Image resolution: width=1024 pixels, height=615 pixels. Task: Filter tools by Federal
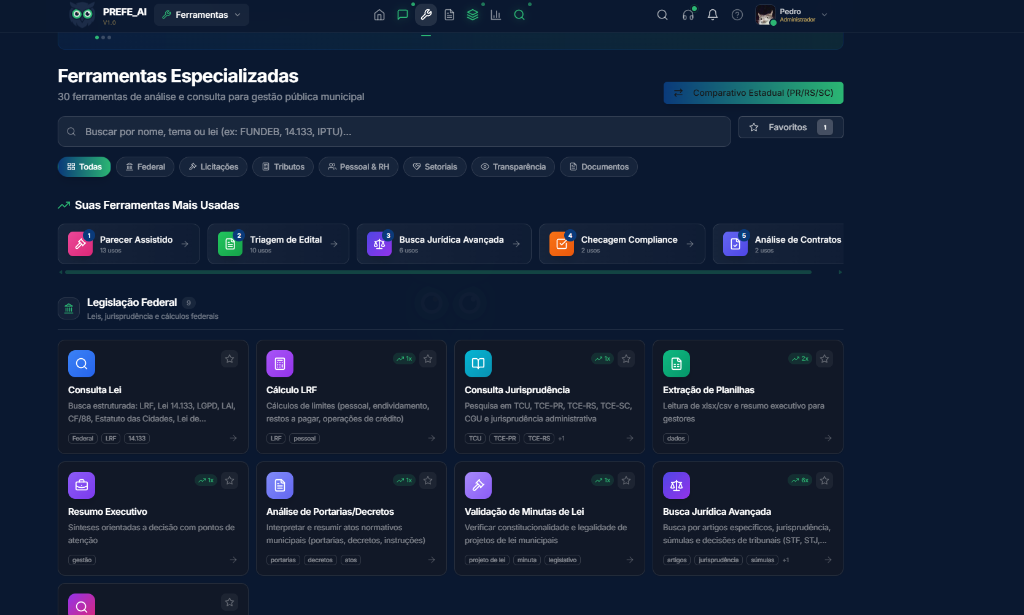point(145,166)
